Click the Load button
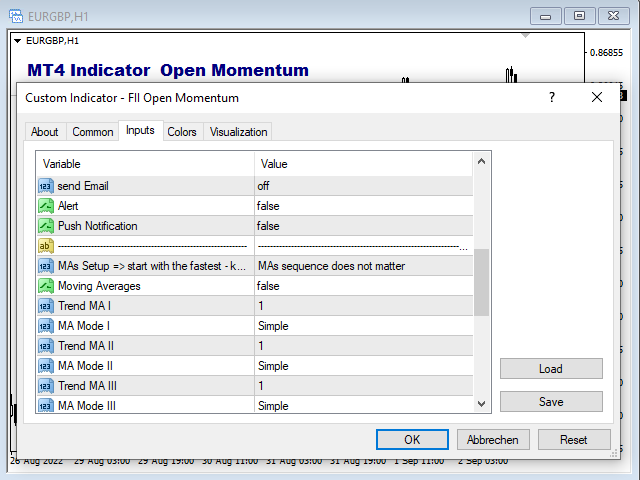Viewport: 640px width, 480px height. pyautogui.click(x=551, y=369)
